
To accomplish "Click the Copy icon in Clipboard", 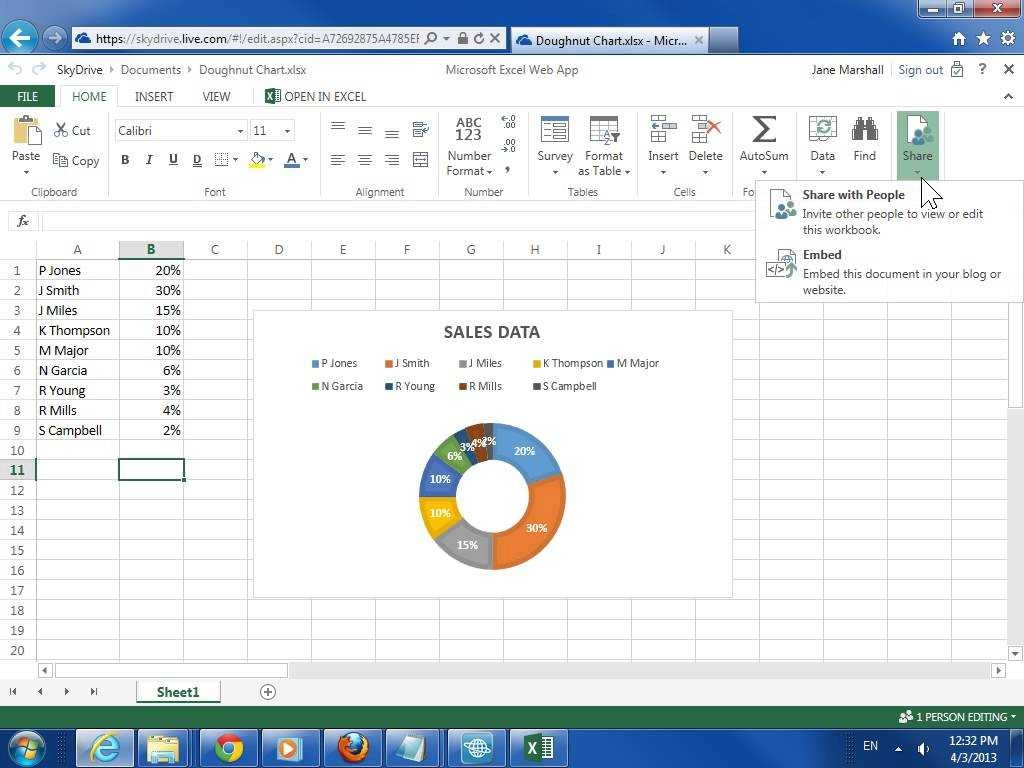I will click(x=61, y=160).
